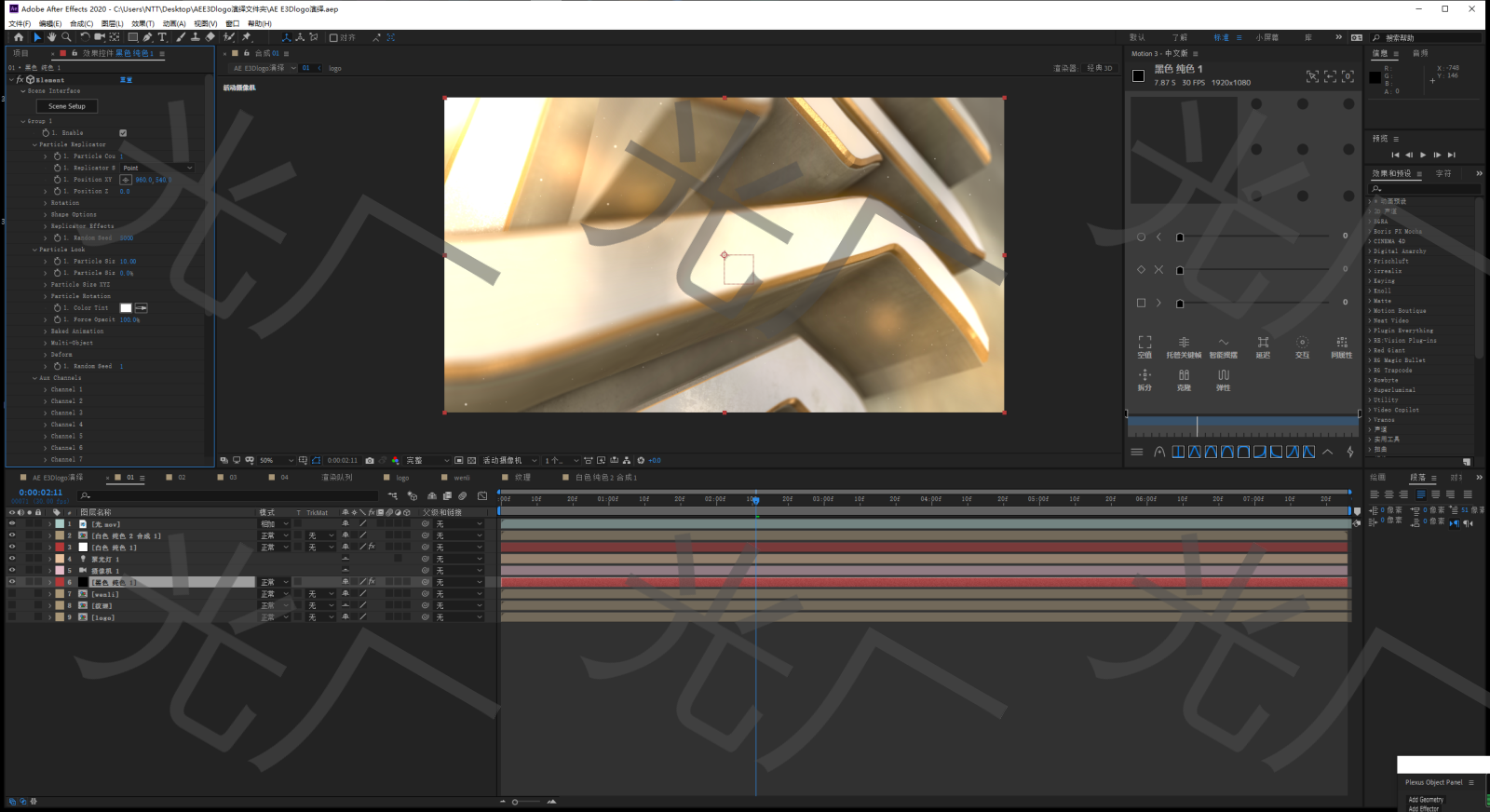Click the Motion 3 clone icon
The image size is (1490, 812).
point(1184,375)
